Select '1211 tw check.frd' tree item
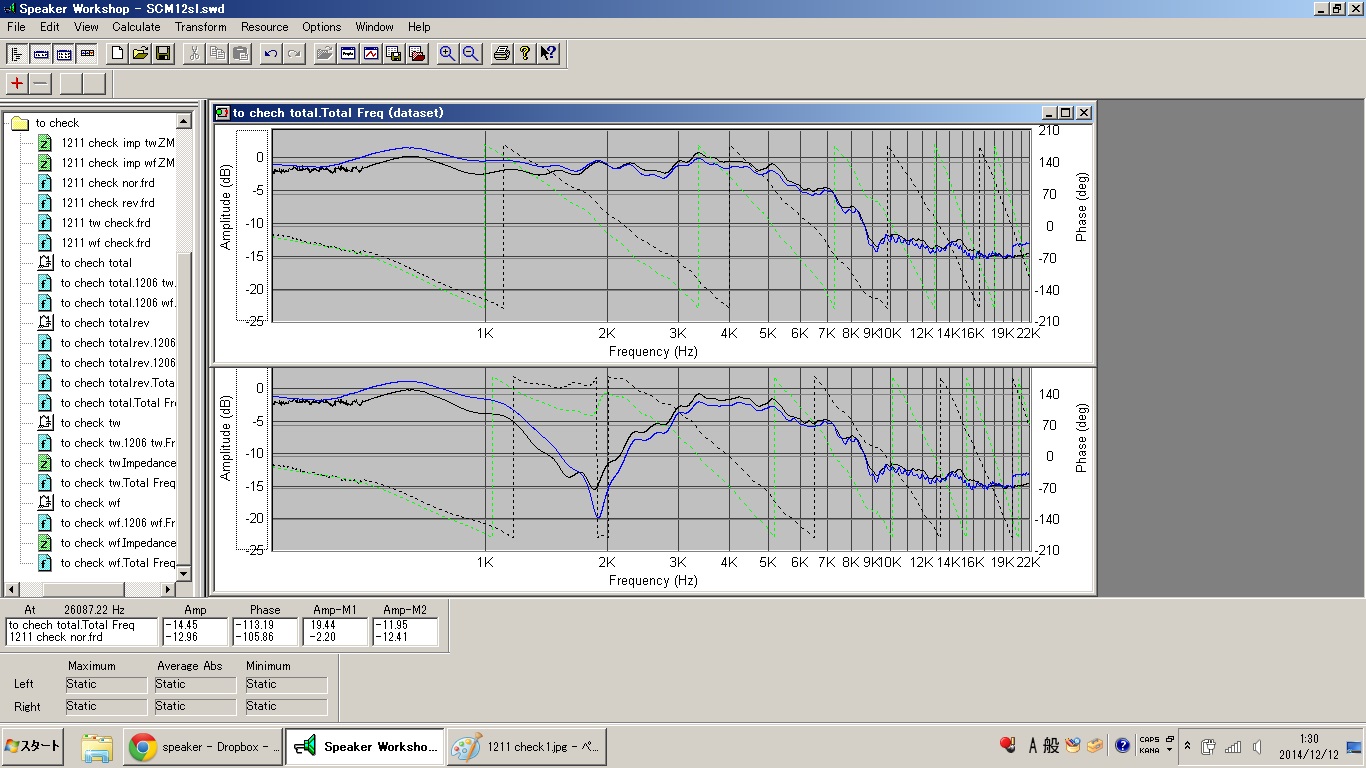The image size is (1366, 768). (x=106, y=223)
